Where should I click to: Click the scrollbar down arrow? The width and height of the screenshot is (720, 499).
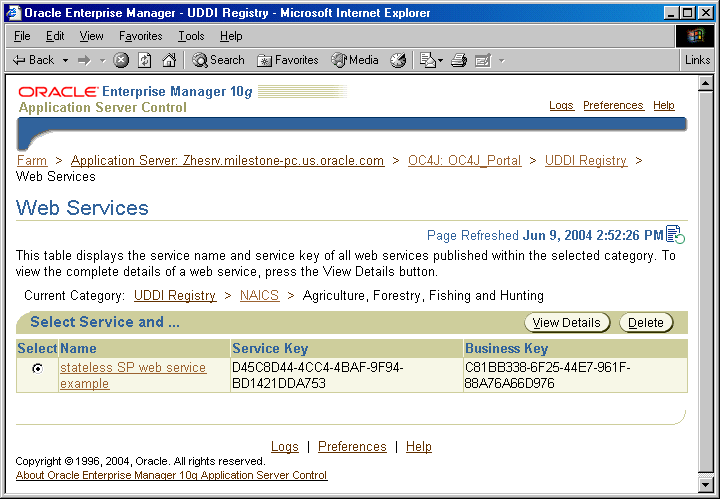click(x=705, y=484)
